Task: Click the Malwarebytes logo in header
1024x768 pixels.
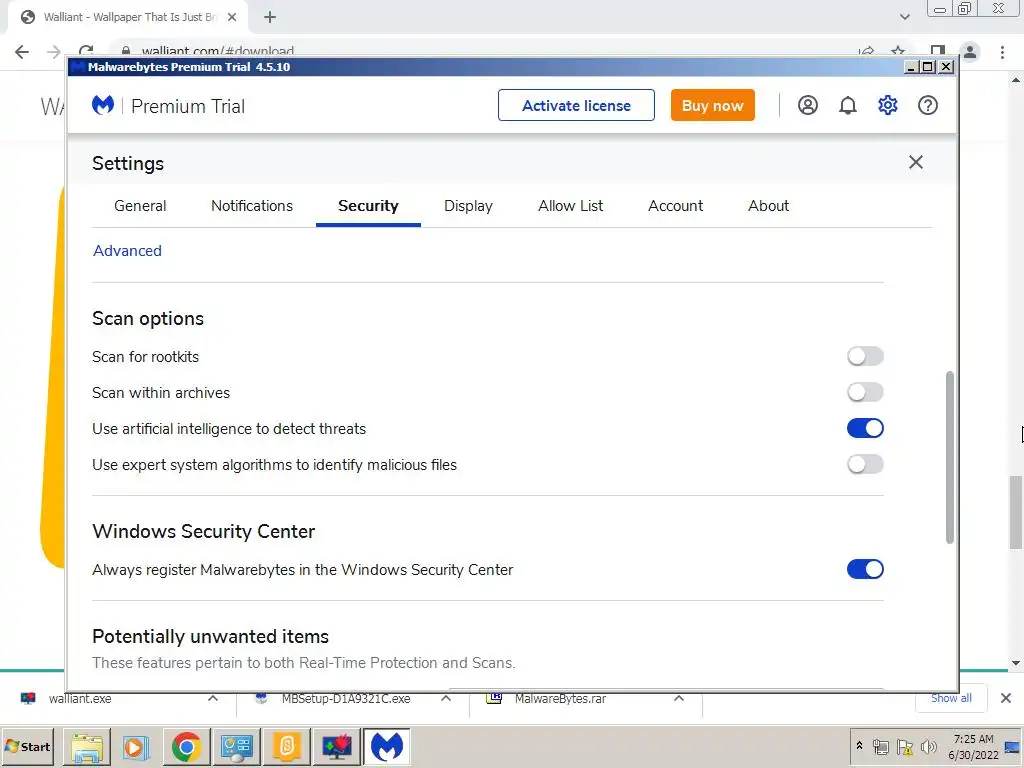Action: tap(103, 105)
